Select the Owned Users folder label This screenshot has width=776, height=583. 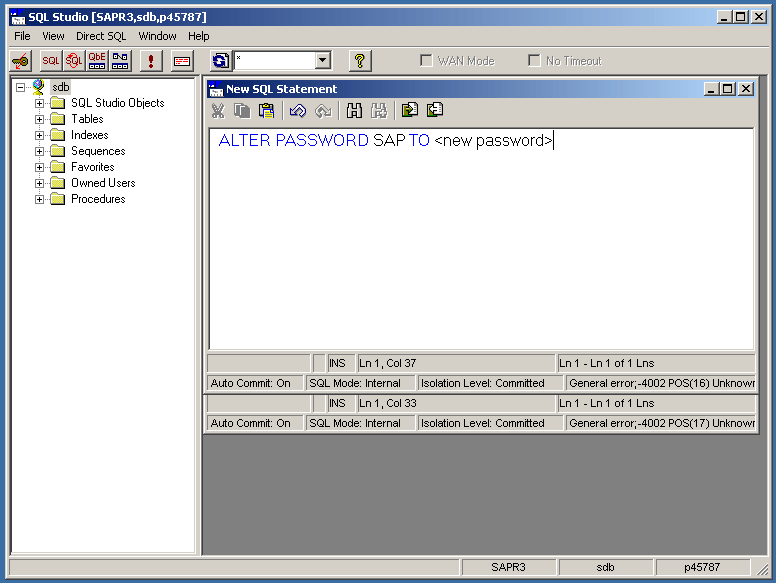point(103,183)
